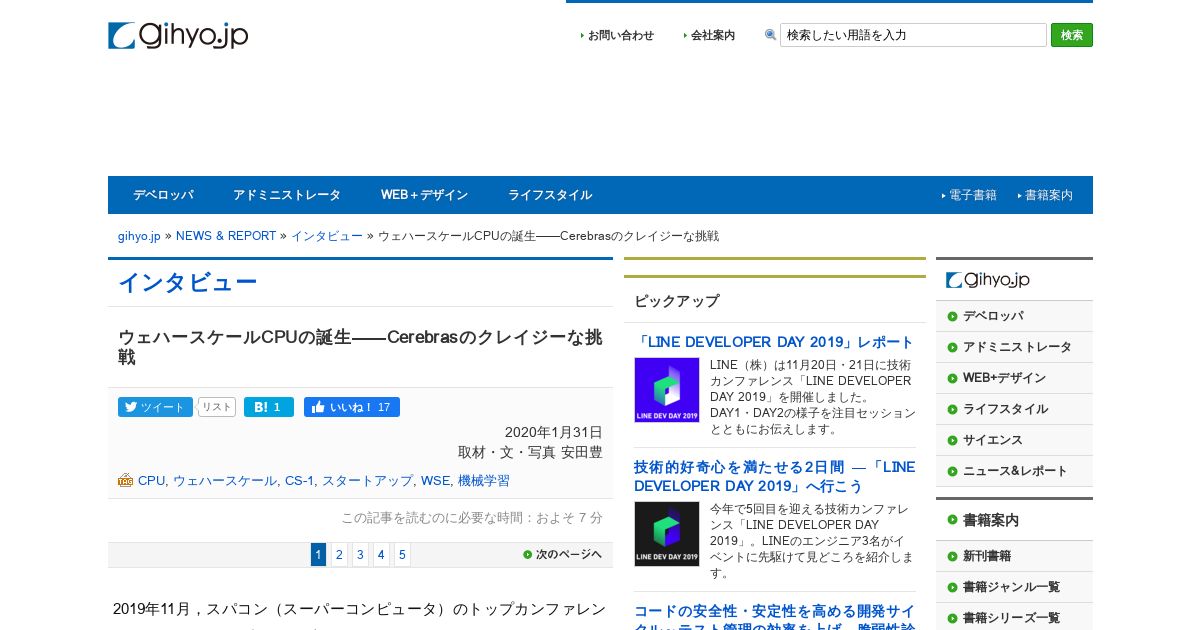Open ライフスタイル in blue navigation bar

(550, 195)
